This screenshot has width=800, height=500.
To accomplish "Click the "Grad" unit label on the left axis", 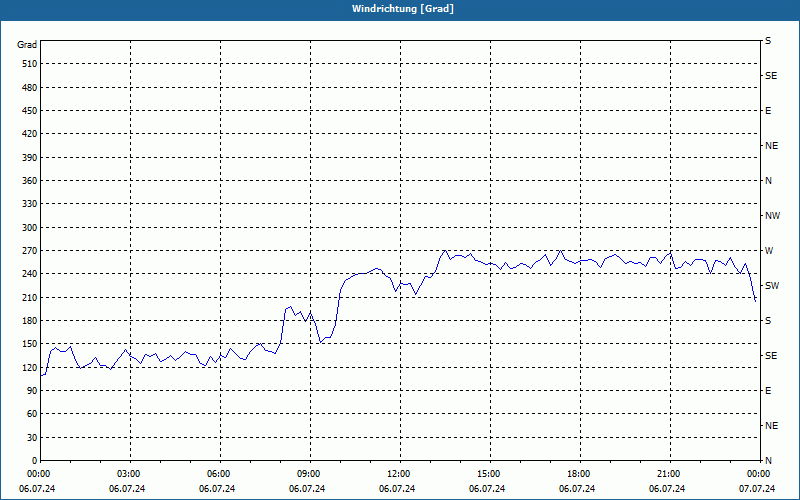I will (27, 45).
